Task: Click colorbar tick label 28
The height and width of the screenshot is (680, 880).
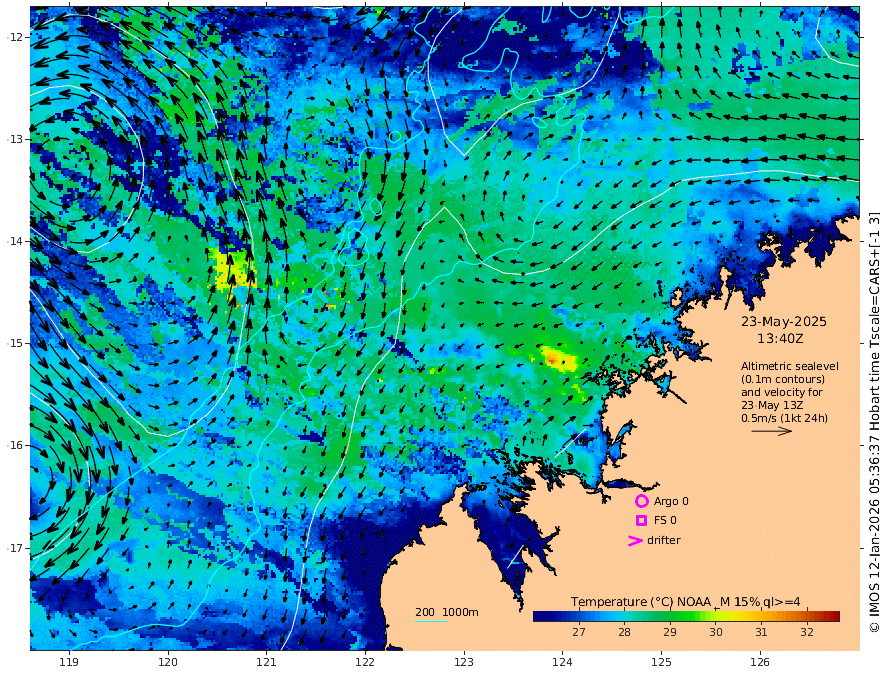Action: tap(624, 632)
